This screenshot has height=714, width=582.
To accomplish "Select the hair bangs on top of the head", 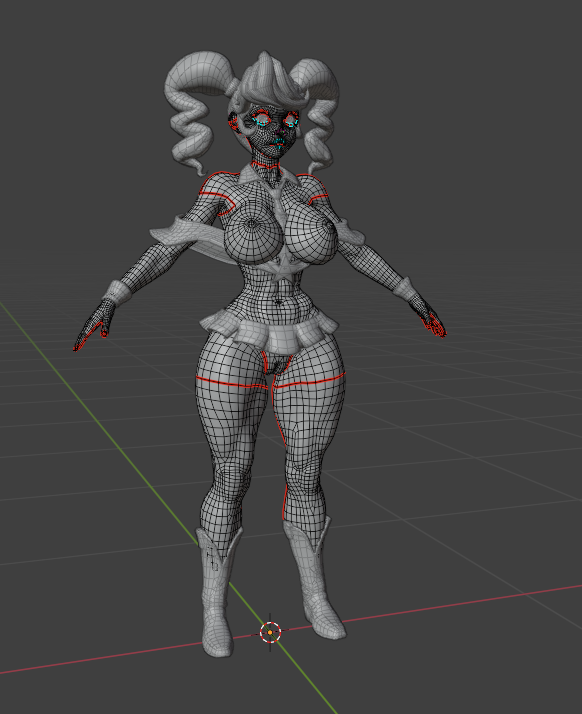I will [272, 84].
